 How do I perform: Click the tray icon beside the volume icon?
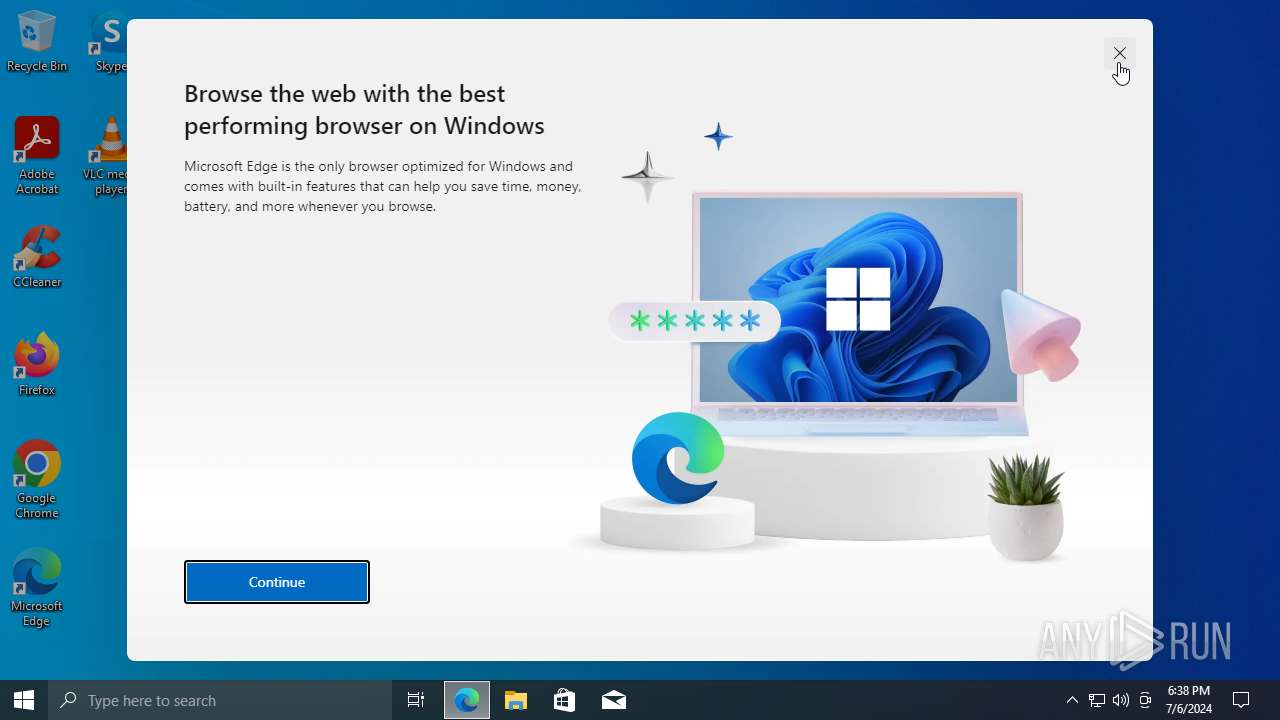[1145, 700]
